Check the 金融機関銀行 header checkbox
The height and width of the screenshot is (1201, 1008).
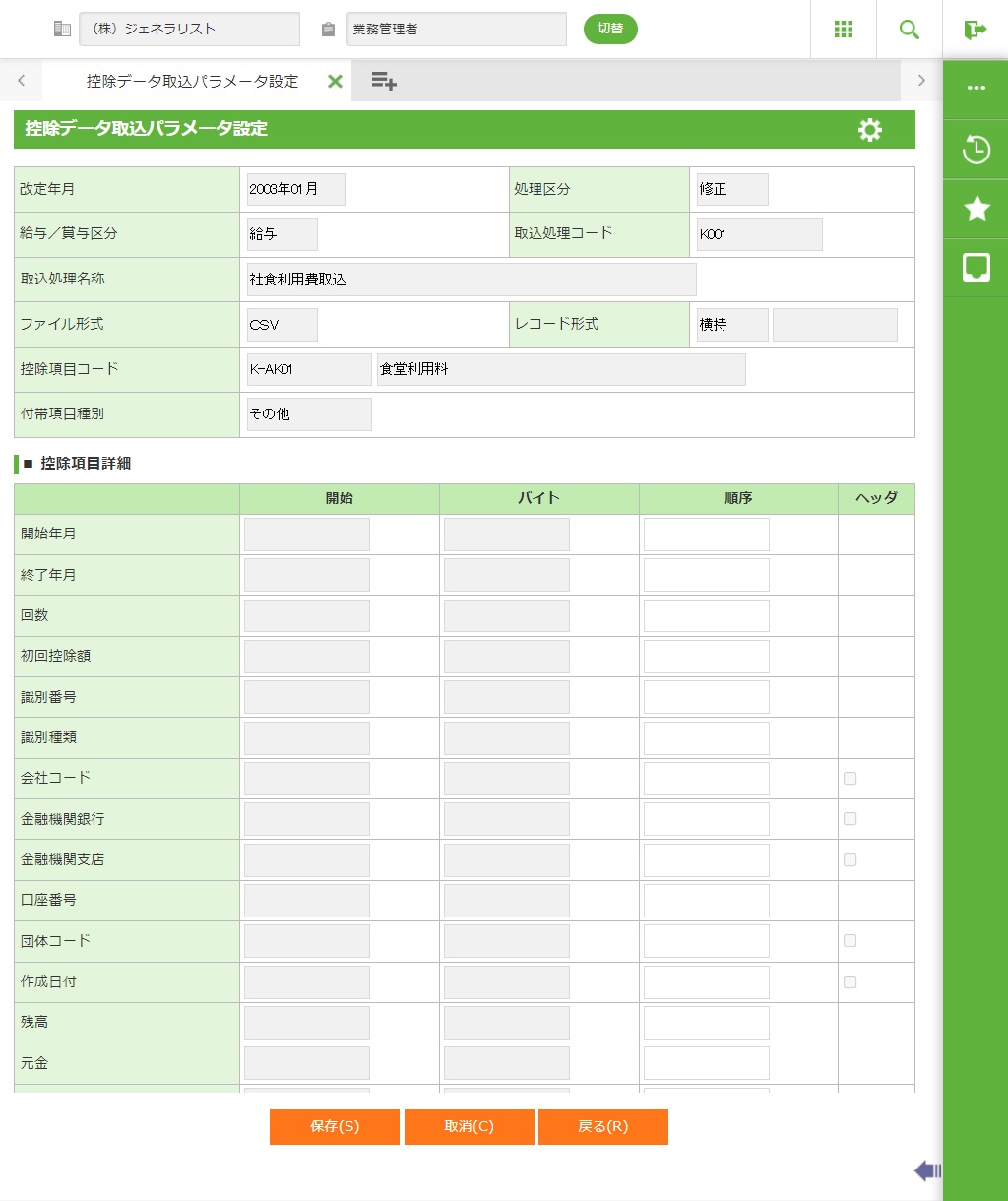point(850,818)
